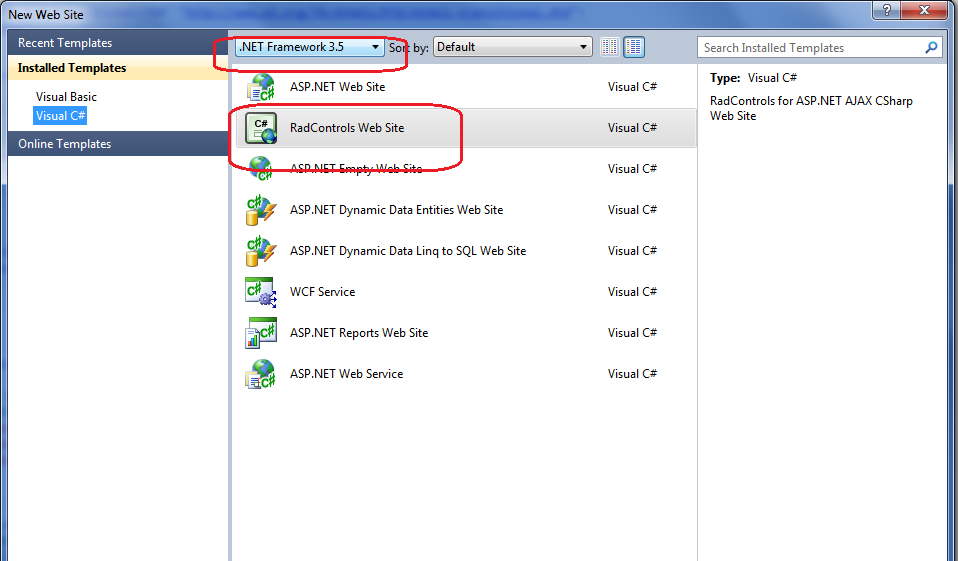Click Visual C# beside WCF Service
Image resolution: width=958 pixels, height=561 pixels.
point(632,292)
